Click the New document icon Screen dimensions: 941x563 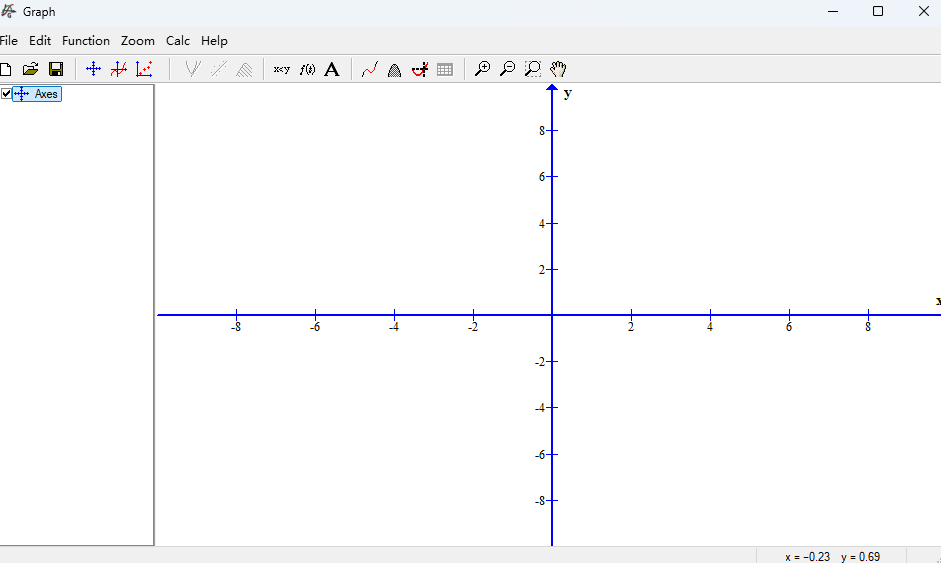pos(6,69)
